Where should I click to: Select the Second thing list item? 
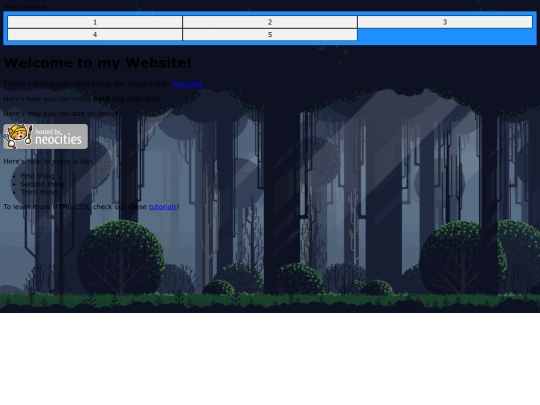(x=42, y=184)
